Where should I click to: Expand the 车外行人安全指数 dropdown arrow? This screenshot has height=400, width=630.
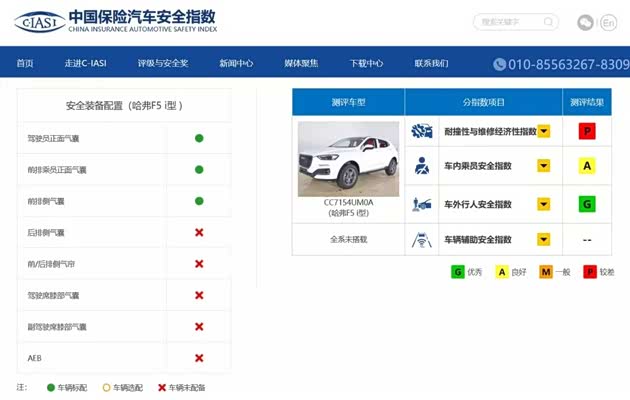click(x=544, y=204)
